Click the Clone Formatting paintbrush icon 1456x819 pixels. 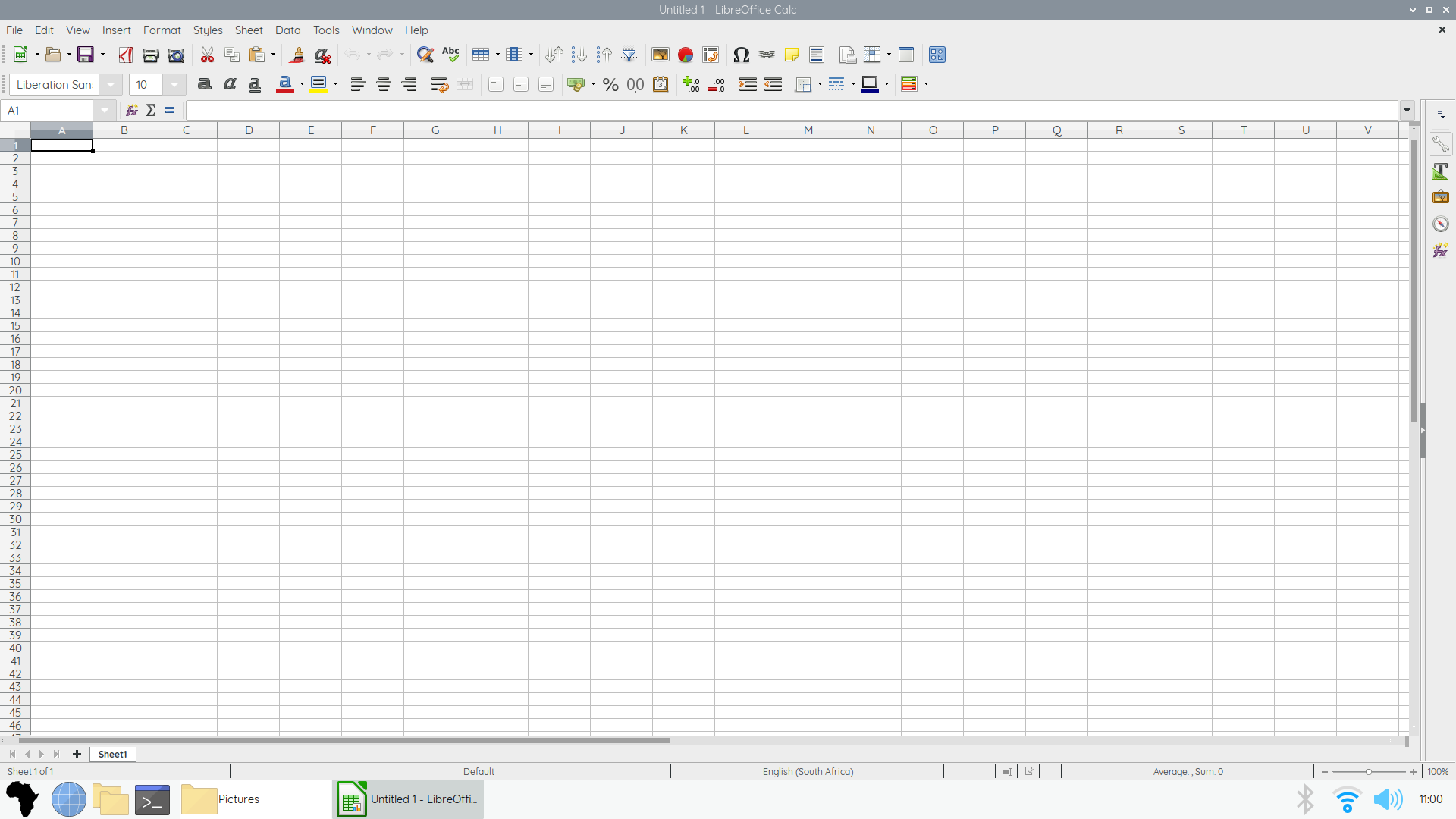point(297,55)
